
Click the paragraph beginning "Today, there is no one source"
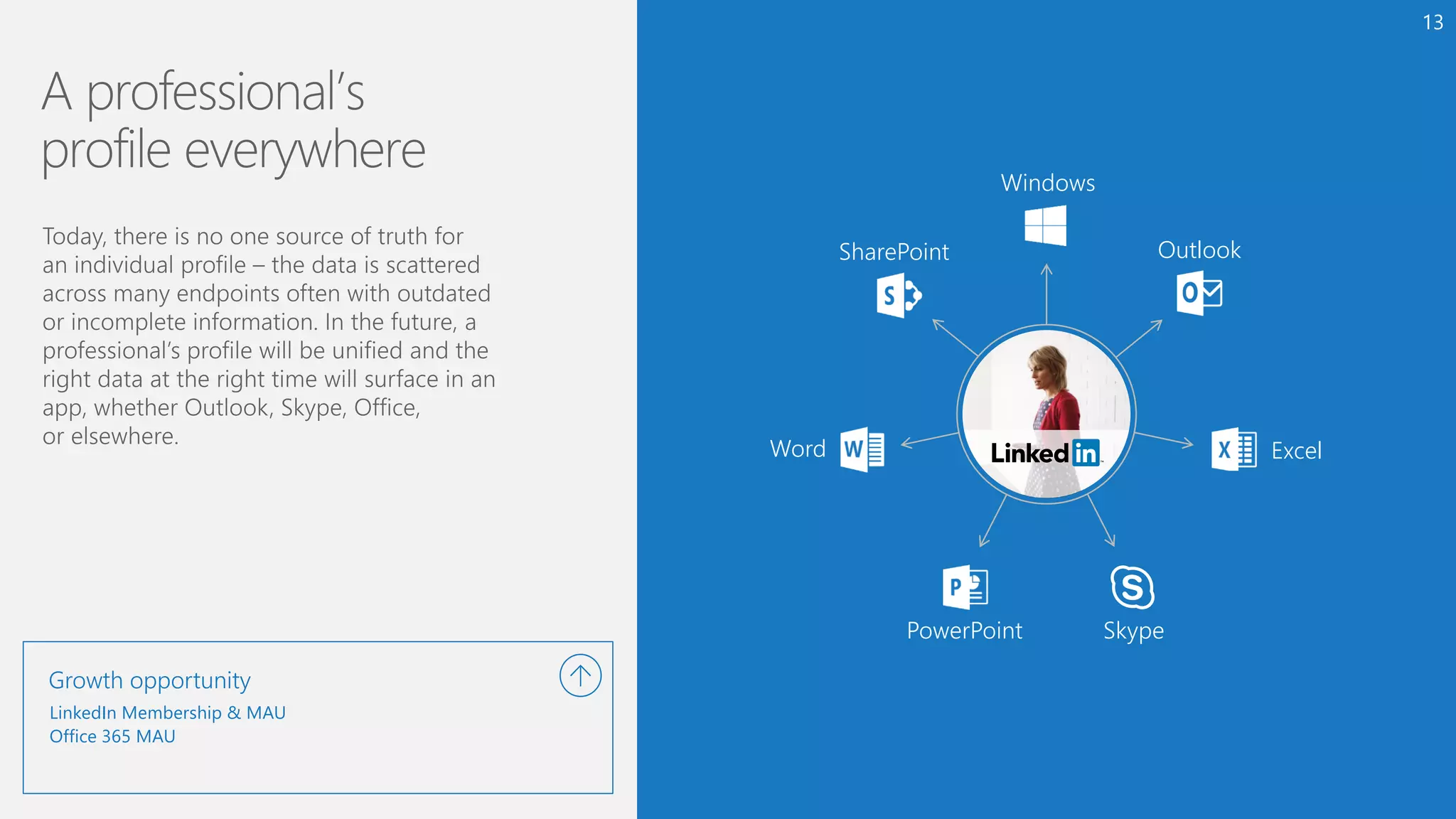269,336
